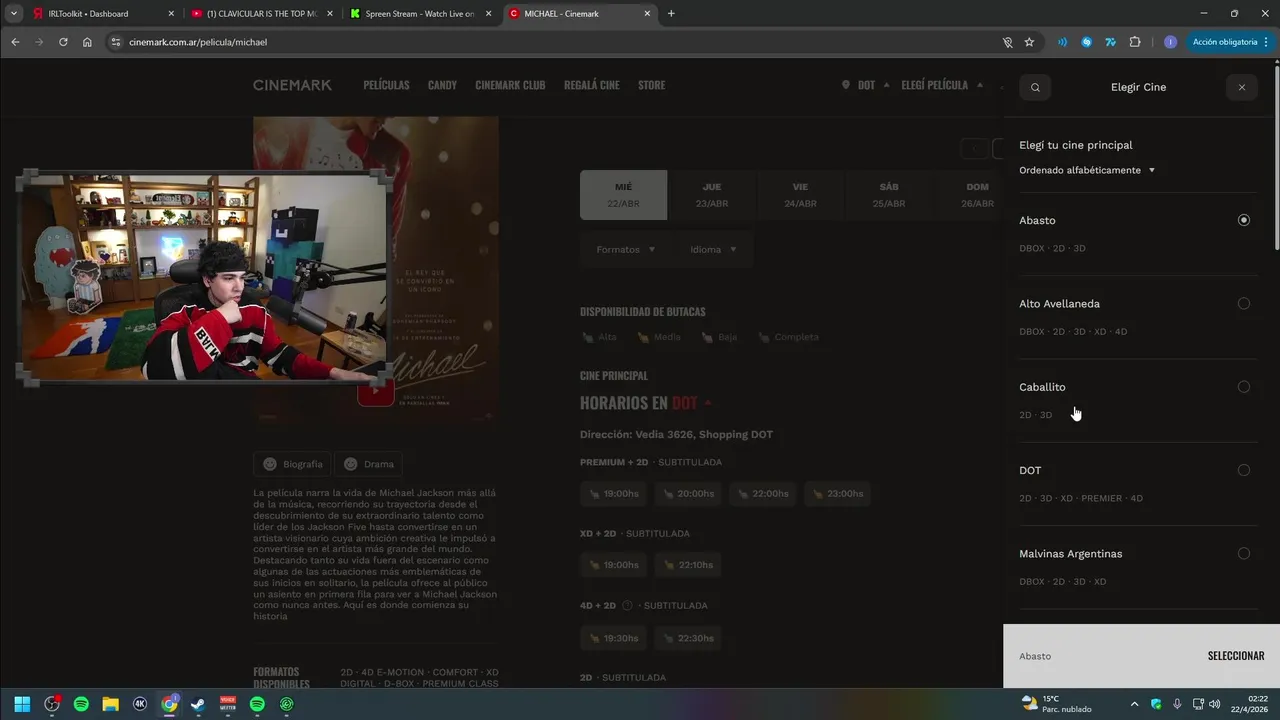This screenshot has height=720, width=1280.
Task: Open the Cinemark Club menu item
Action: point(510,85)
